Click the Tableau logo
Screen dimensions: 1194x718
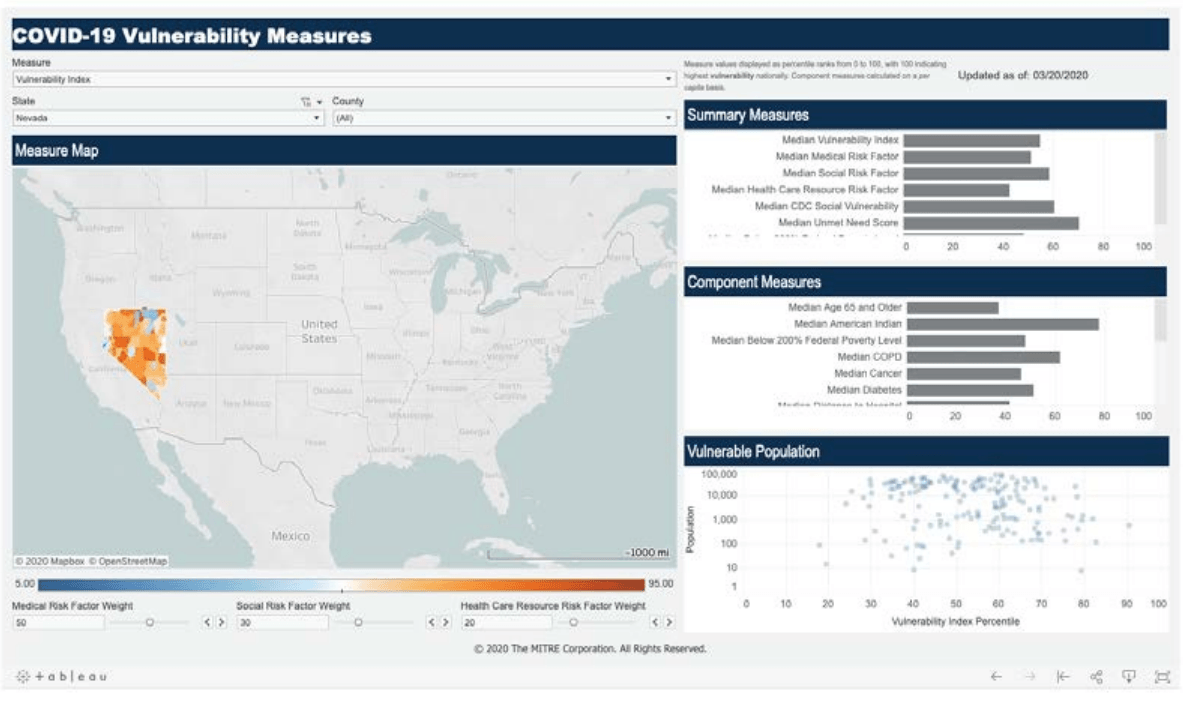click(61, 677)
